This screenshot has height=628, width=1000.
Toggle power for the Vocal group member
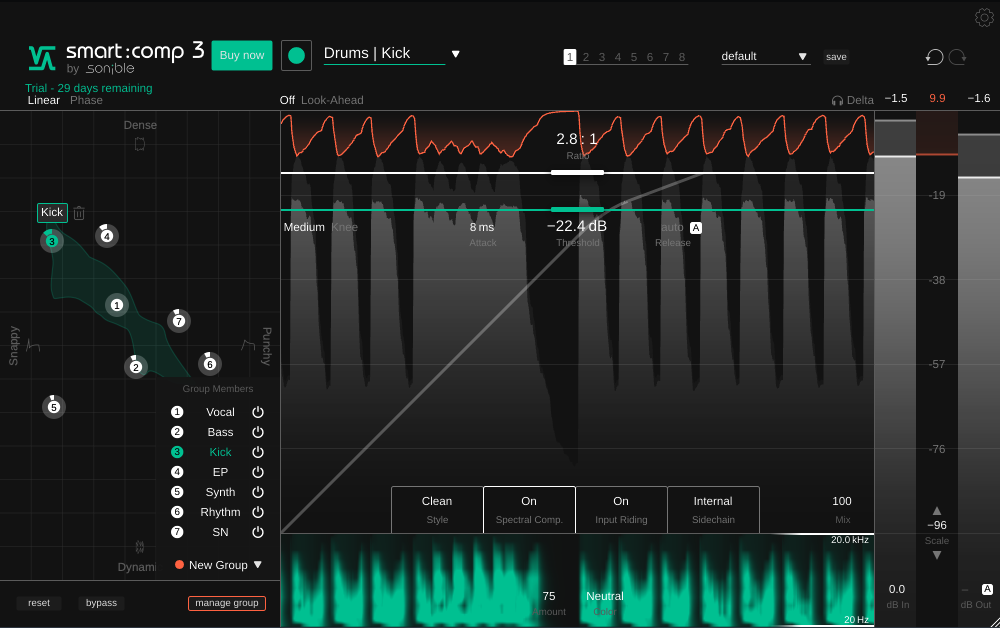257,412
